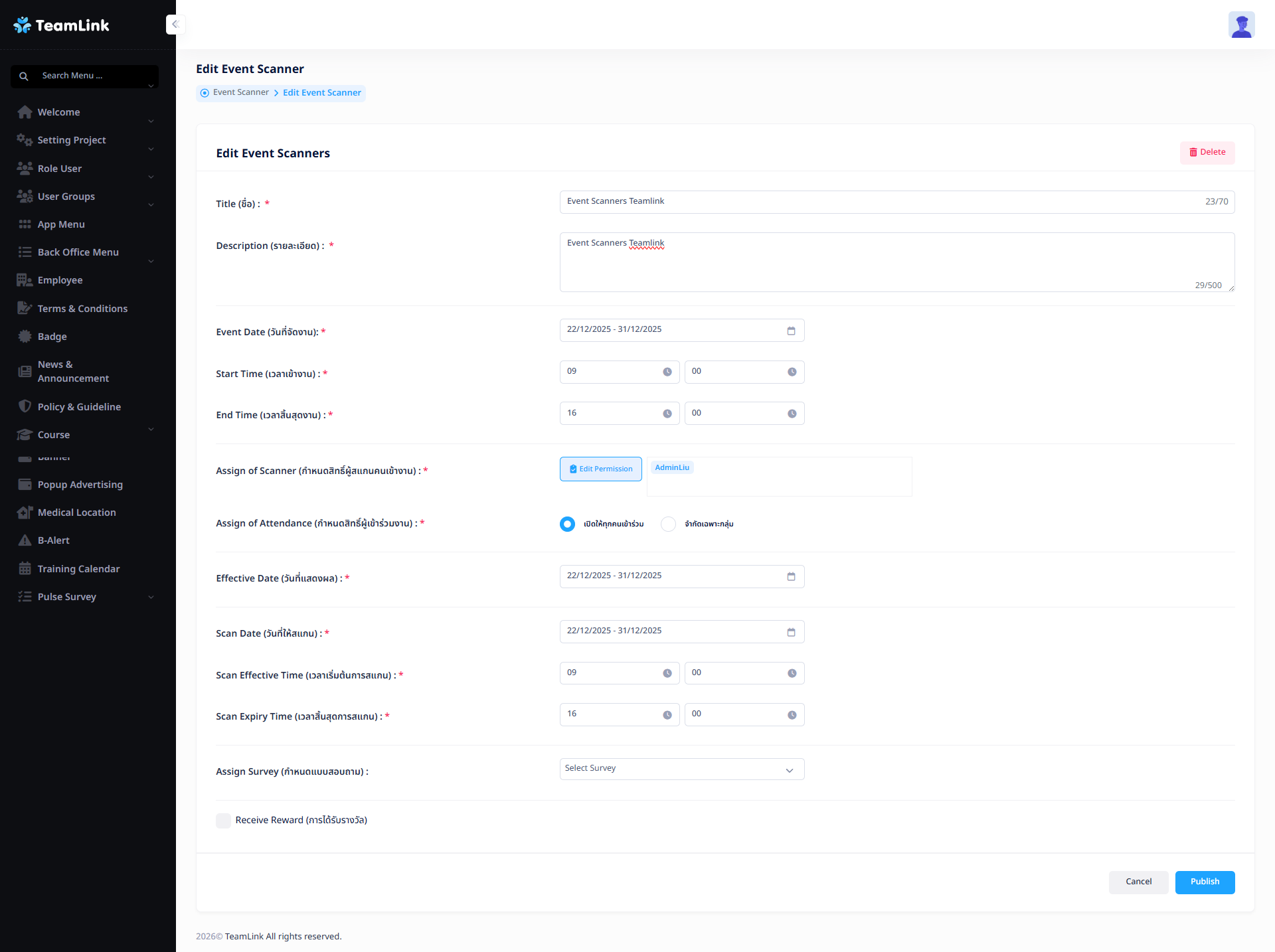Open the Select Survey dropdown
1275x952 pixels.
coord(681,769)
